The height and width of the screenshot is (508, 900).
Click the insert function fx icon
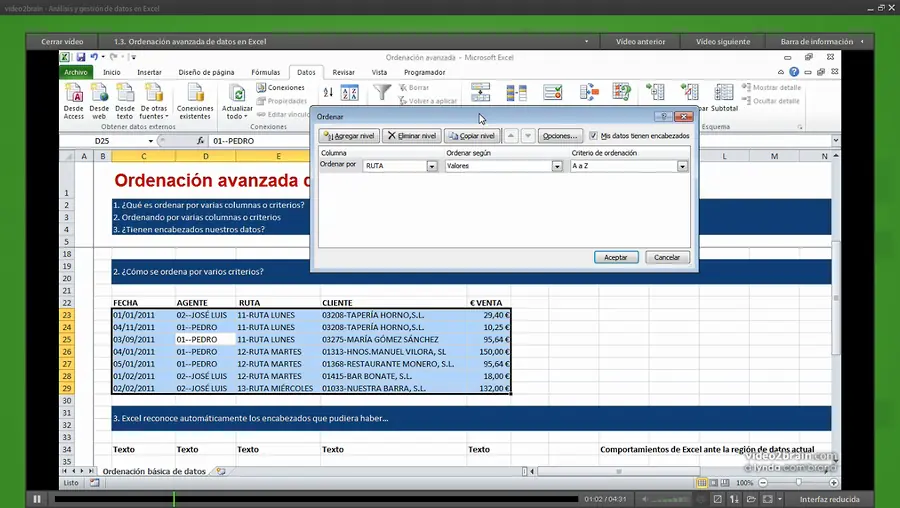(200, 141)
